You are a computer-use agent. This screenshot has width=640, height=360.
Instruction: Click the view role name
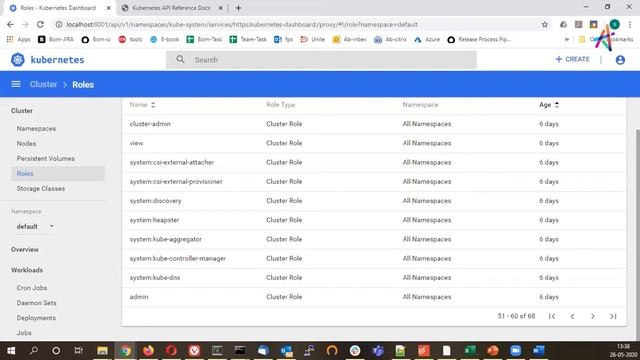click(136, 143)
